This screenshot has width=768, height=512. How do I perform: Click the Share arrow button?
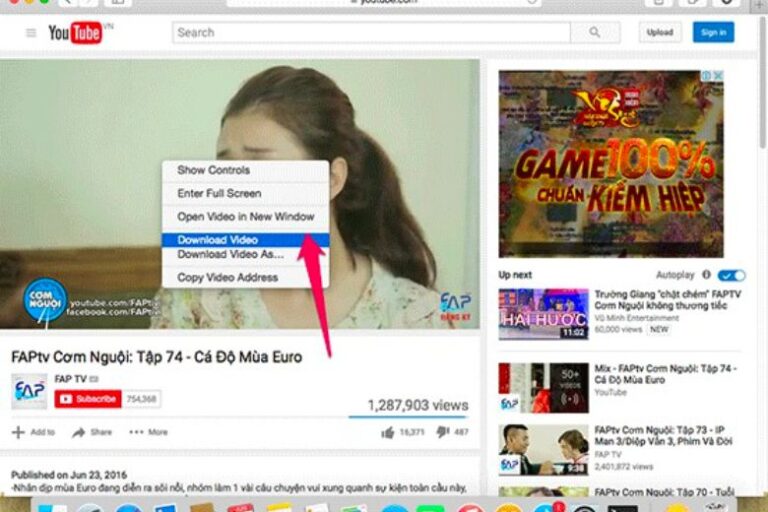pyautogui.click(x=92, y=432)
